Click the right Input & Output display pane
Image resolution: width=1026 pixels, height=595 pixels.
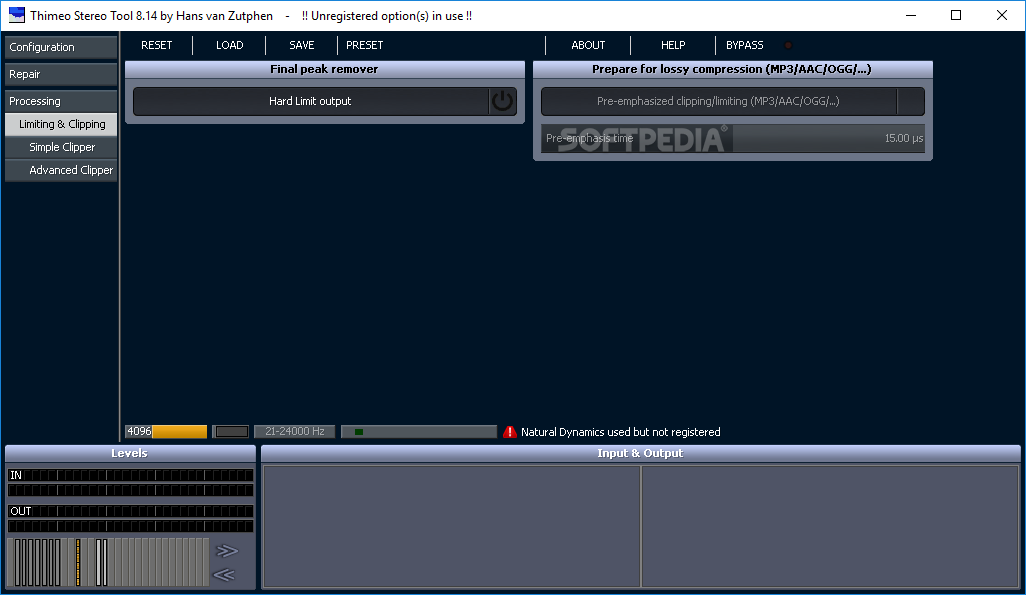click(830, 526)
